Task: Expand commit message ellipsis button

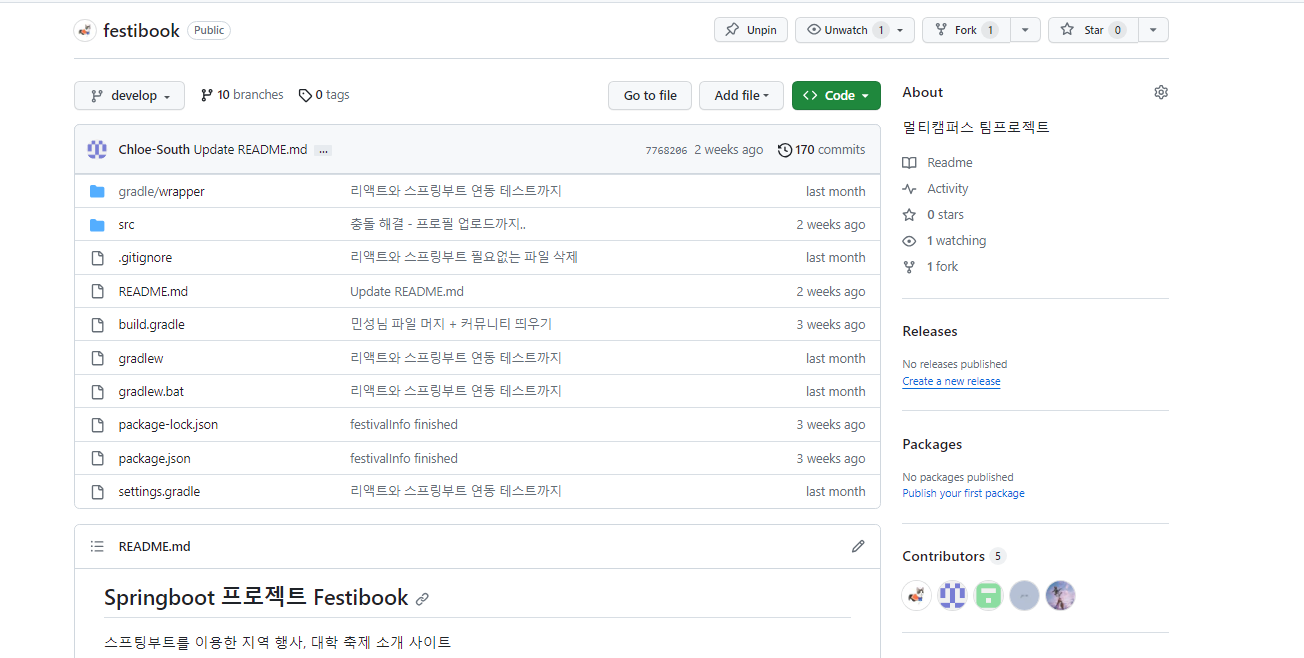Action: (x=322, y=150)
